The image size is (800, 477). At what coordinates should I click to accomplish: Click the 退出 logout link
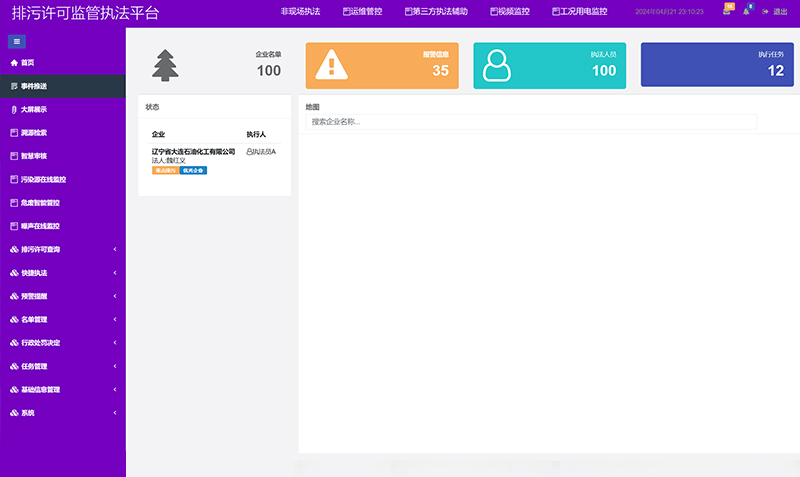click(780, 12)
